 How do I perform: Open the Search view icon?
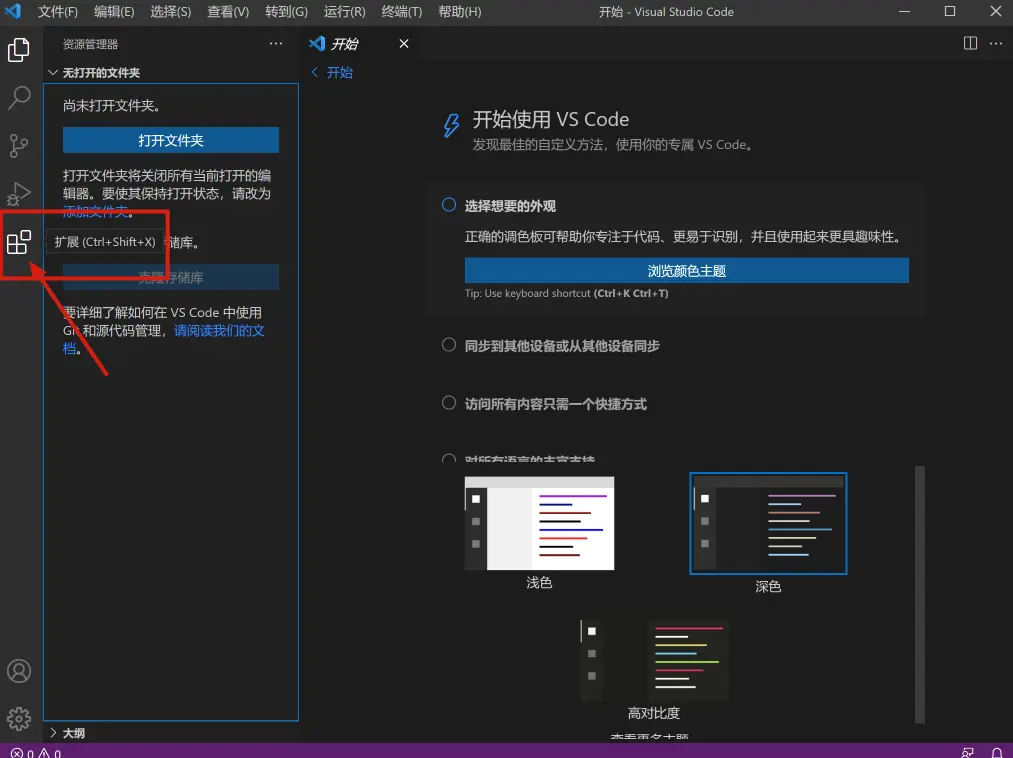tap(19, 98)
